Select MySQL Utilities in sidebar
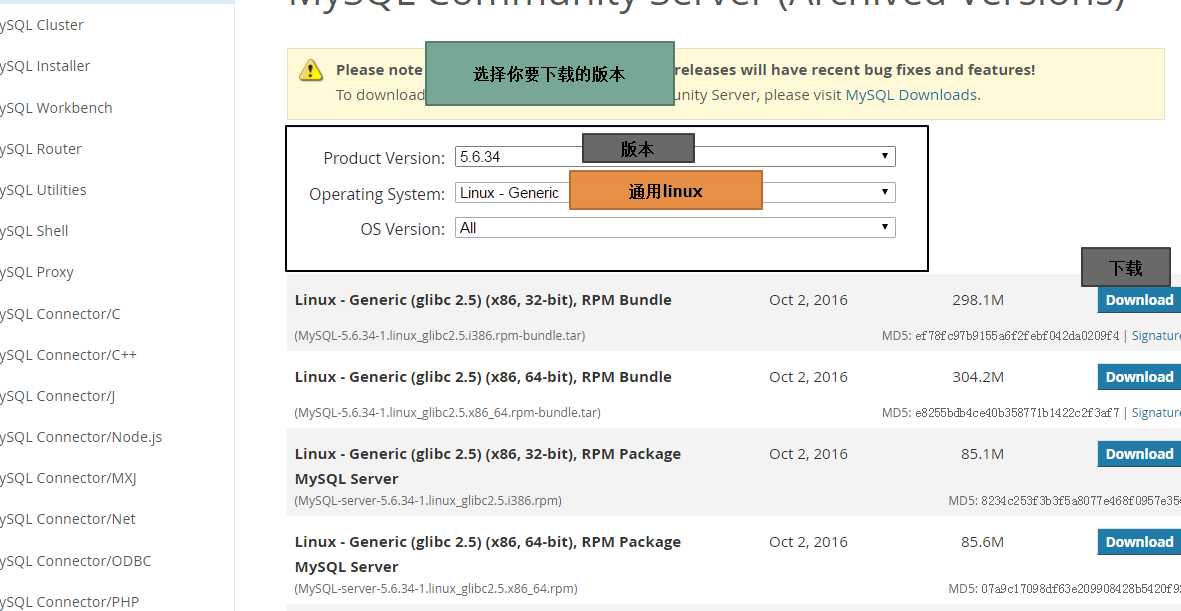The height and width of the screenshot is (611, 1181). (x=43, y=190)
